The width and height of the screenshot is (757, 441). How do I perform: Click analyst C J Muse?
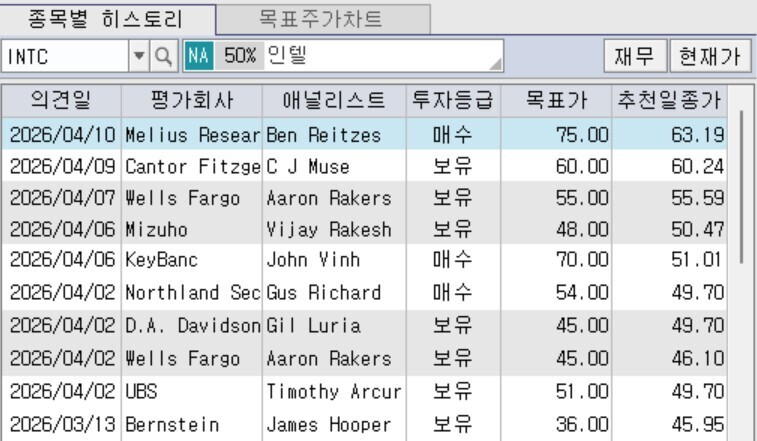[x=308, y=167]
